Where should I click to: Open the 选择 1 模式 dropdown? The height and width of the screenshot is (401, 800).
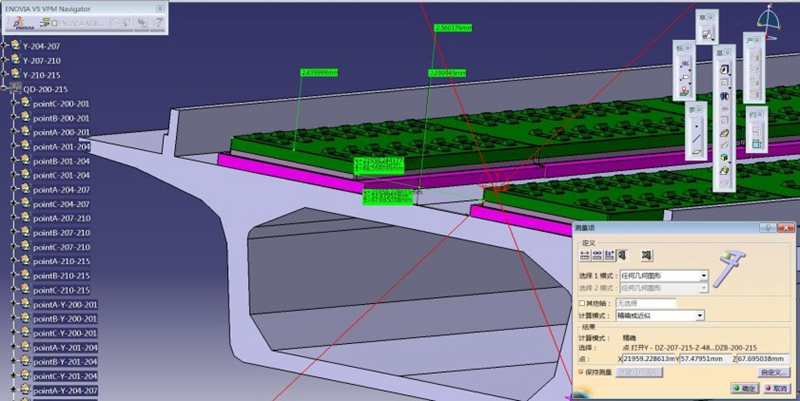[x=703, y=275]
